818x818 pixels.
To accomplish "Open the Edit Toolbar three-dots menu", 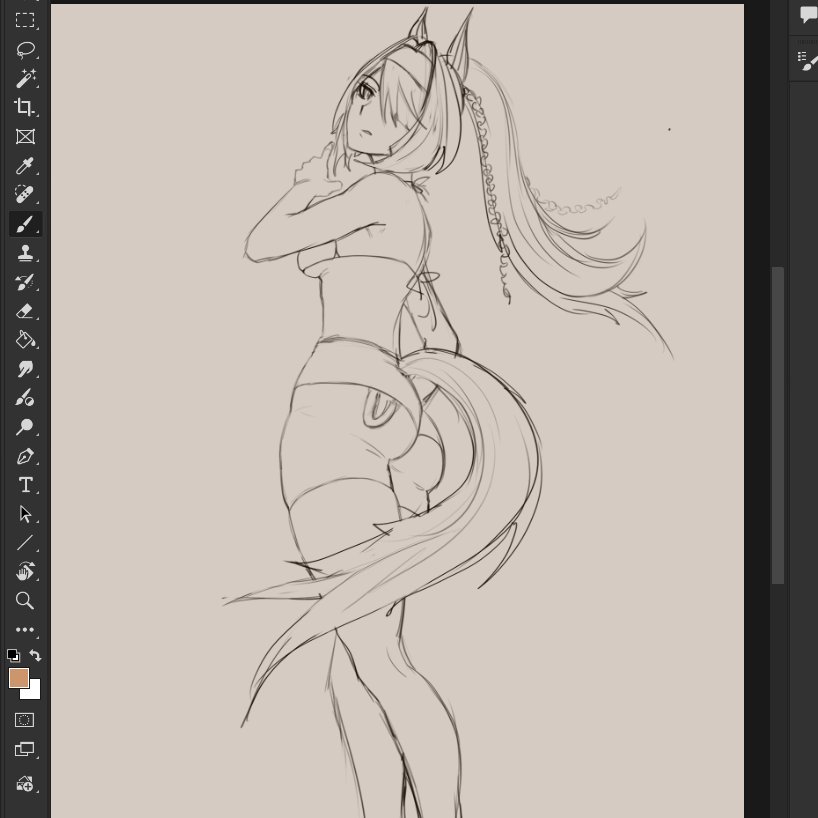I will tap(25, 630).
